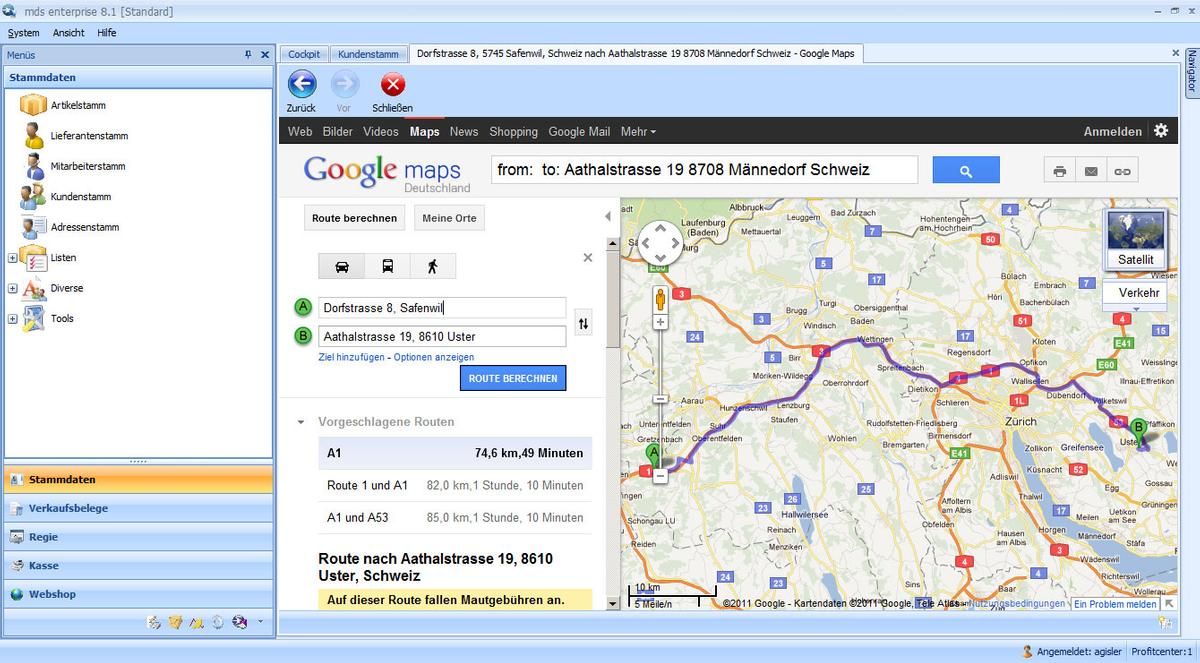
Task: Open the Kasse navigation group
Action: tap(138, 565)
